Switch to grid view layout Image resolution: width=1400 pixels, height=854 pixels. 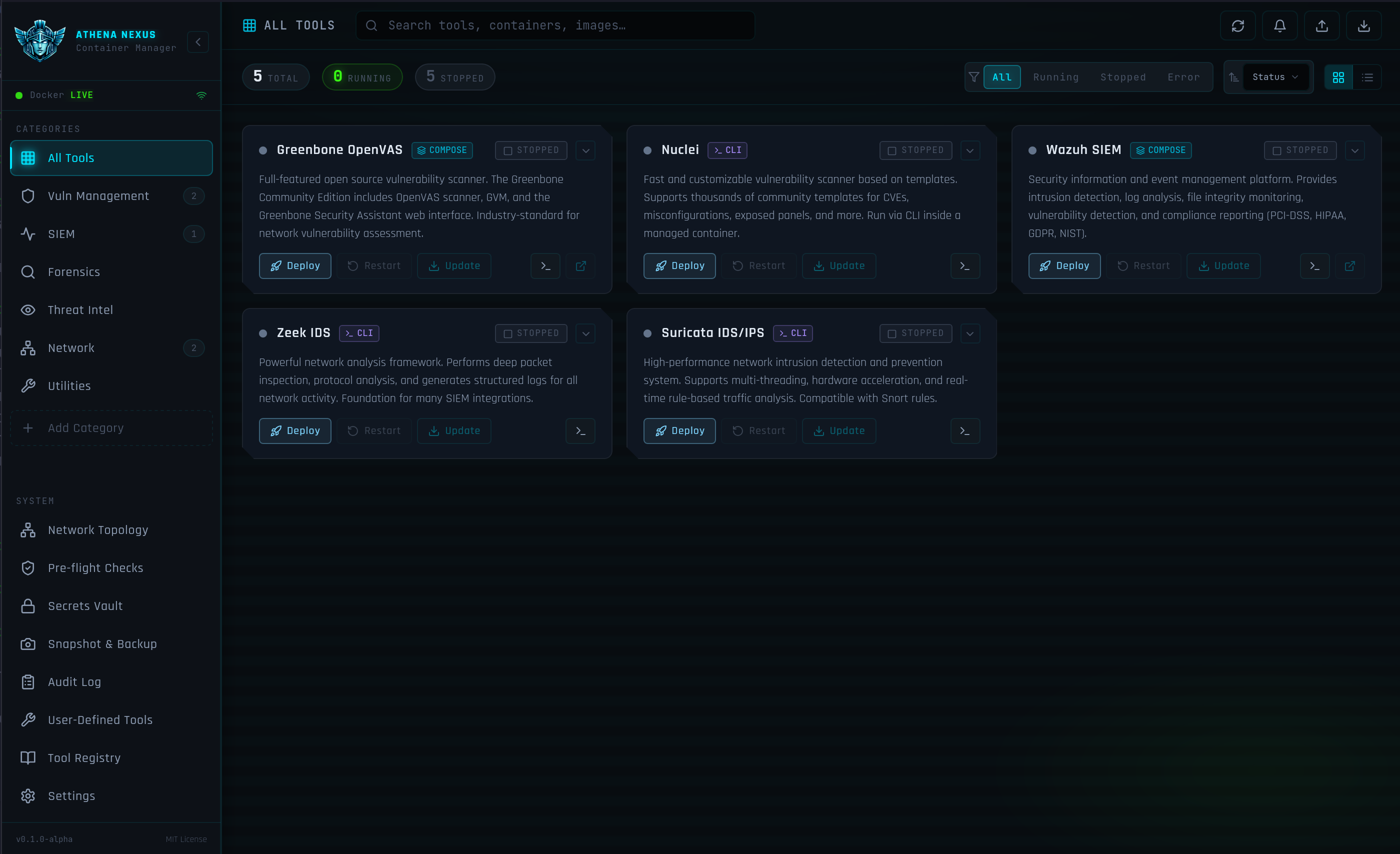(x=1338, y=77)
